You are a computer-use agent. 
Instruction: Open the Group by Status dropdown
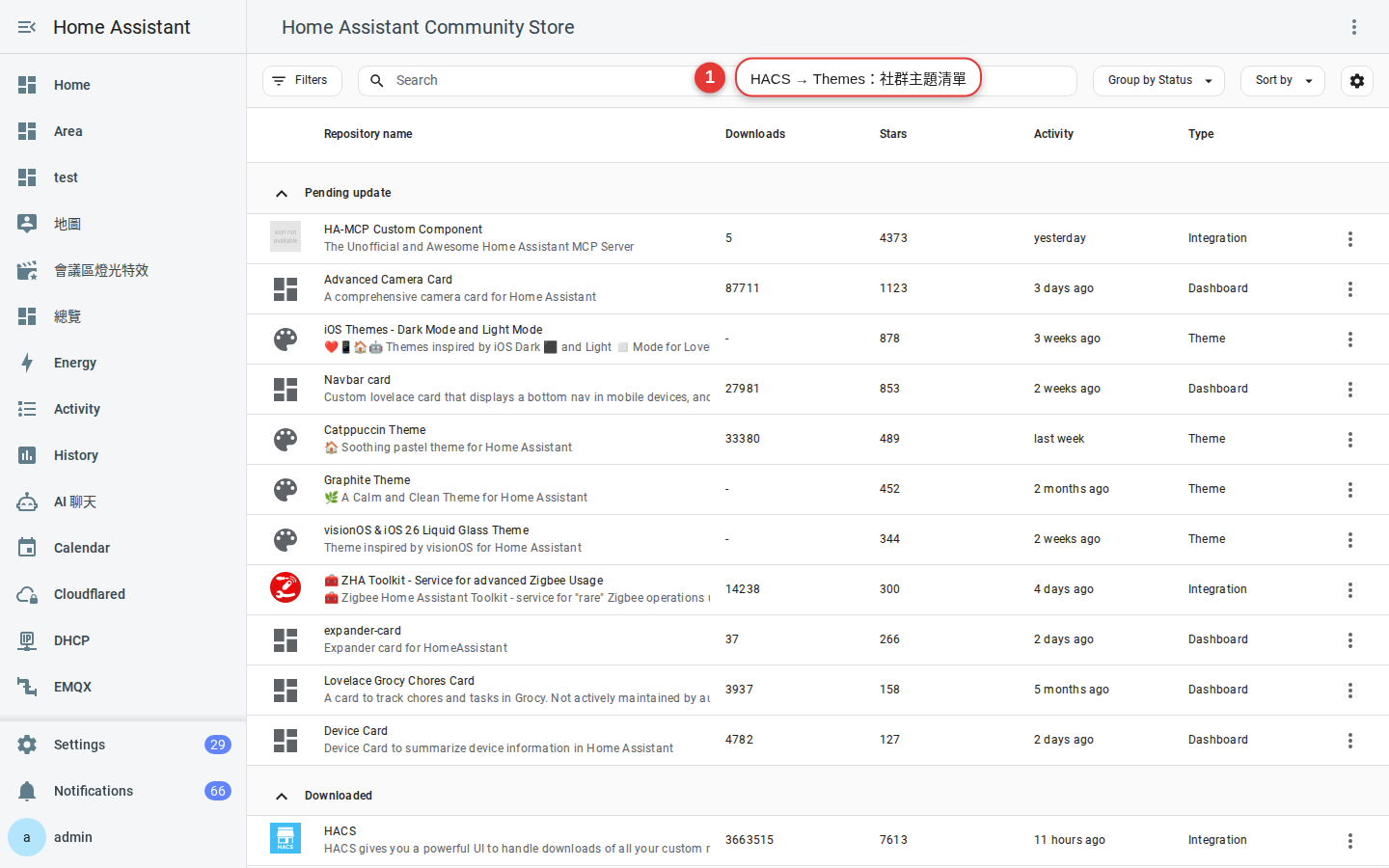pos(1158,81)
